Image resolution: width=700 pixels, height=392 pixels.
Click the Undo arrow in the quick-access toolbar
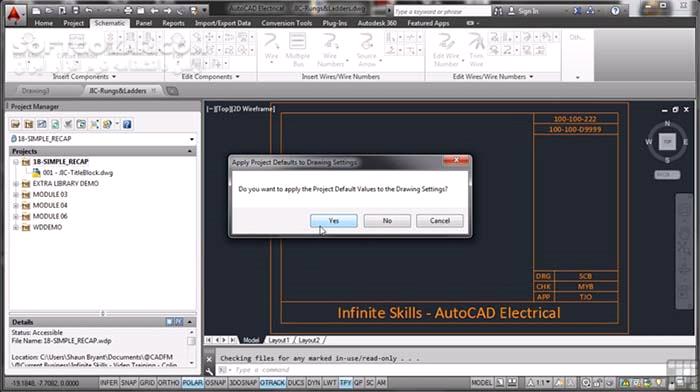point(89,10)
